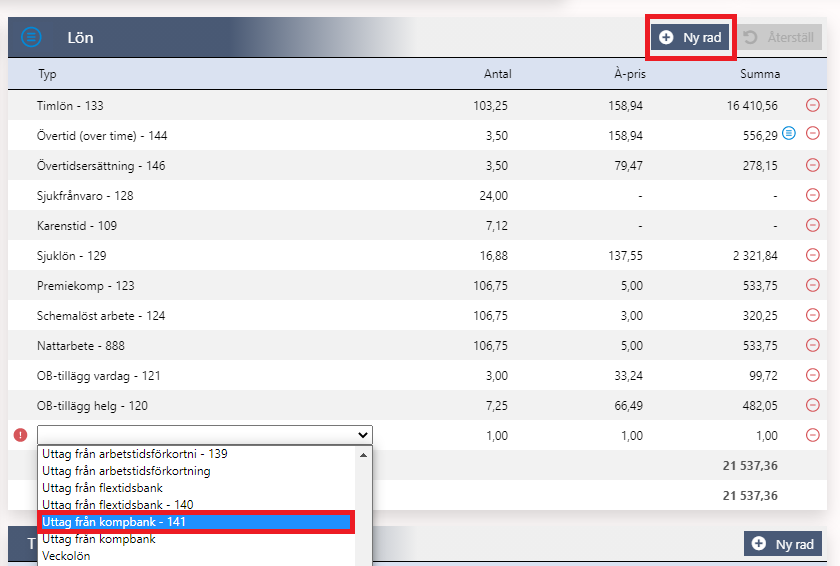The width and height of the screenshot is (840, 566).
Task: Click the Typ column header
Action: [47, 74]
